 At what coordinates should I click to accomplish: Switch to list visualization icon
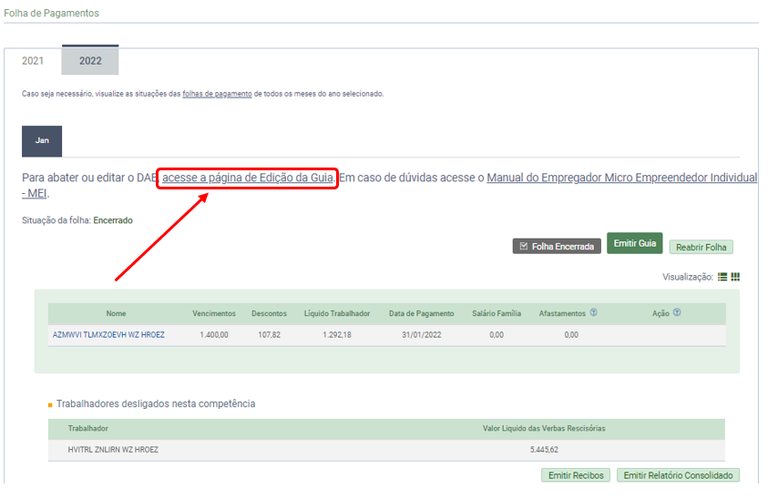722,277
